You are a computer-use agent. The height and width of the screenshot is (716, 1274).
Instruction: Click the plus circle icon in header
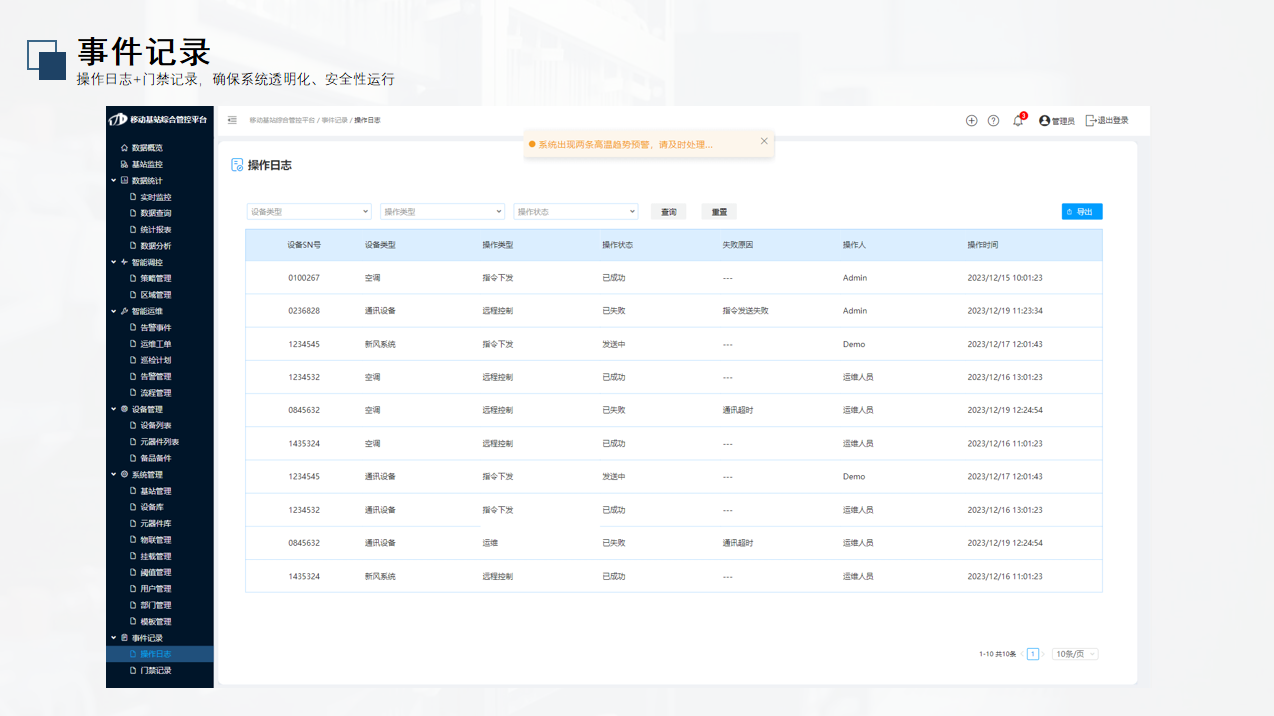971,120
